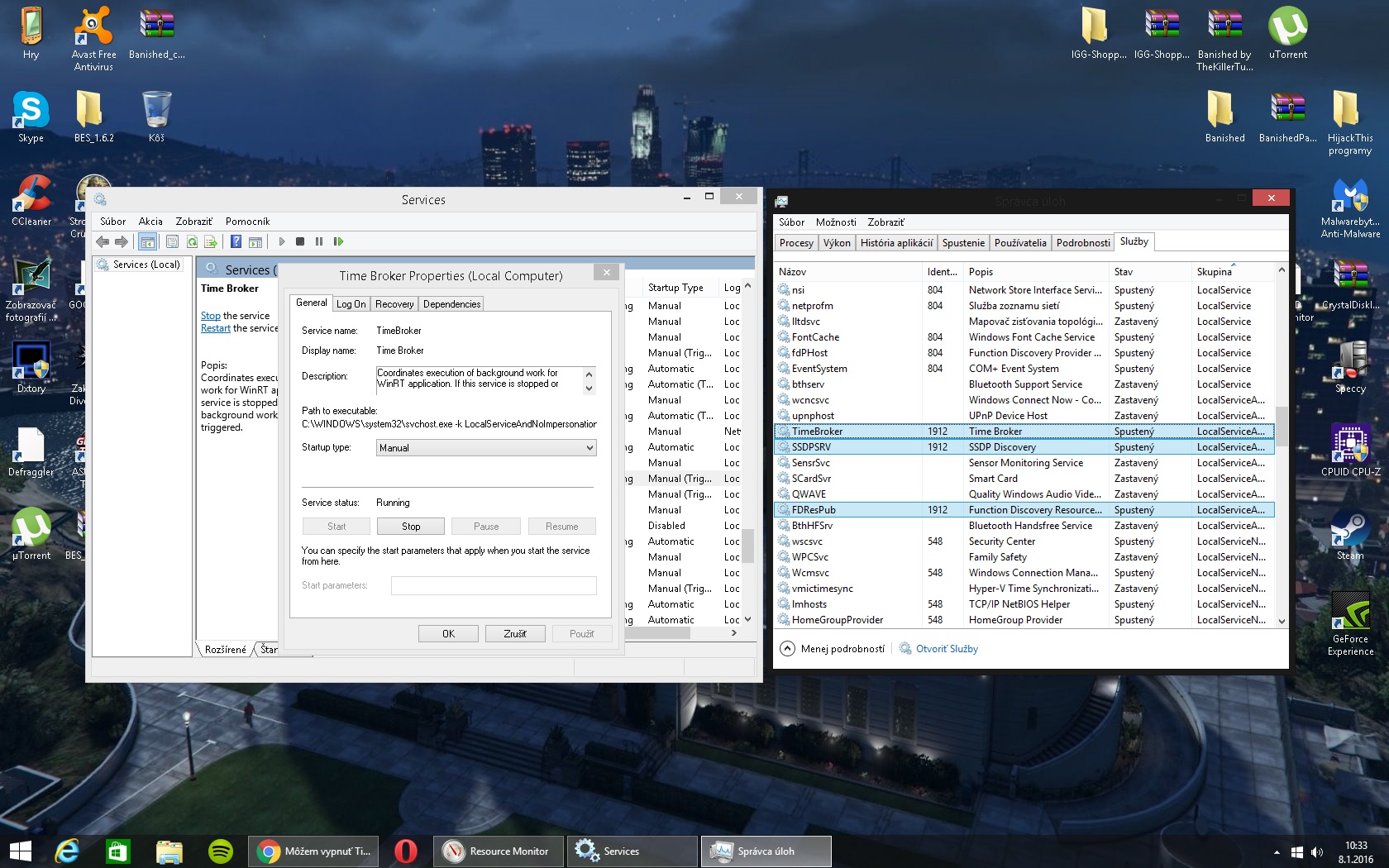The image size is (1389, 868).
Task: Click the Restart Service toolbar icon
Action: coord(338,241)
